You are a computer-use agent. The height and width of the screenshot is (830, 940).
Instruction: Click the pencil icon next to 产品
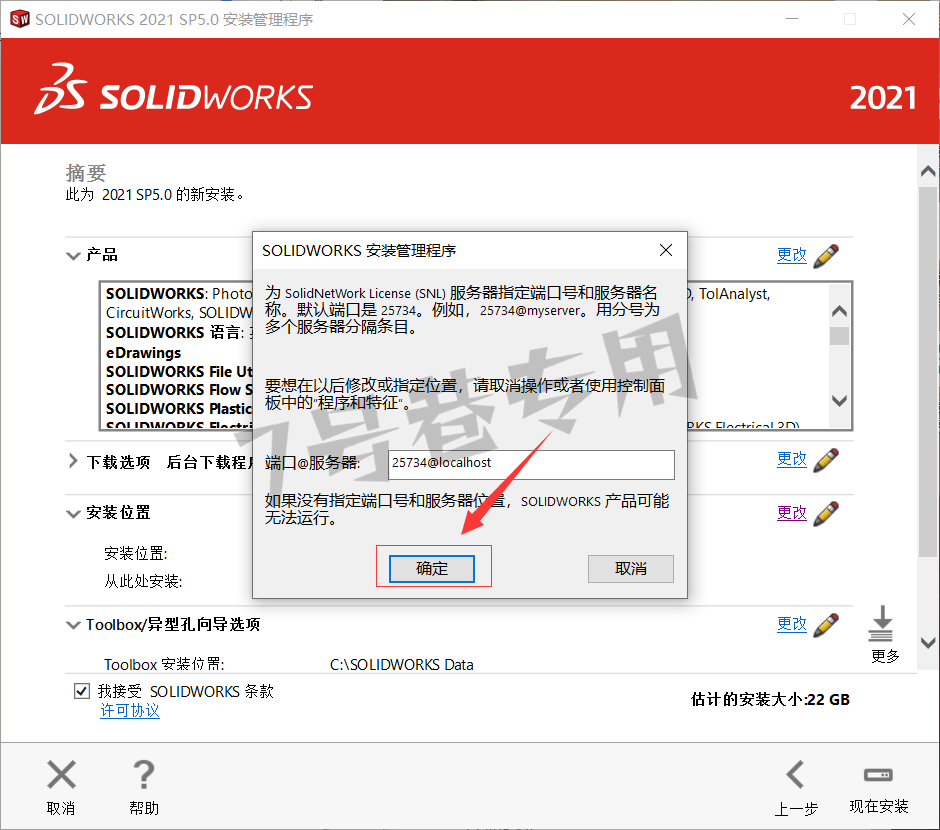click(x=826, y=256)
